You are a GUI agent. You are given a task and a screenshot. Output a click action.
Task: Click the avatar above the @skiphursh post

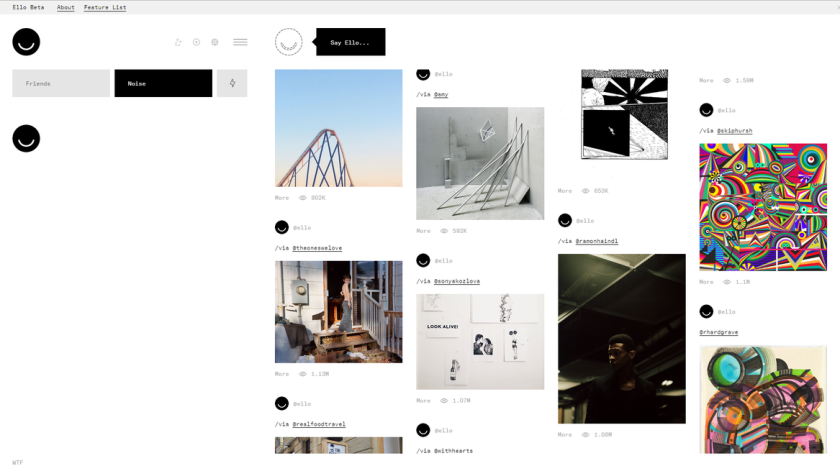click(706, 110)
